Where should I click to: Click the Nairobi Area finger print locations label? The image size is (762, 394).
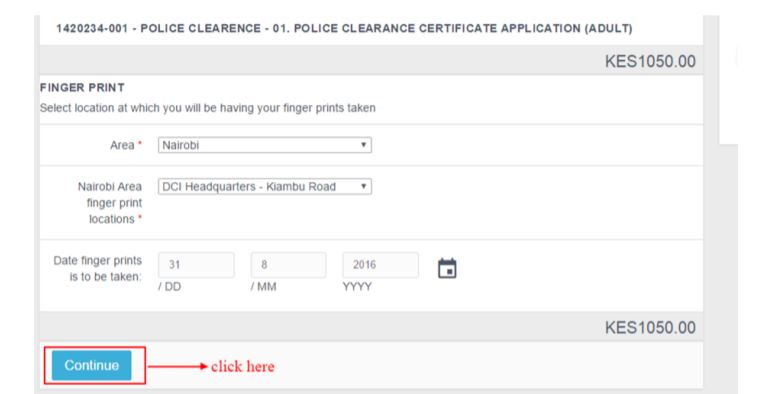coord(110,203)
